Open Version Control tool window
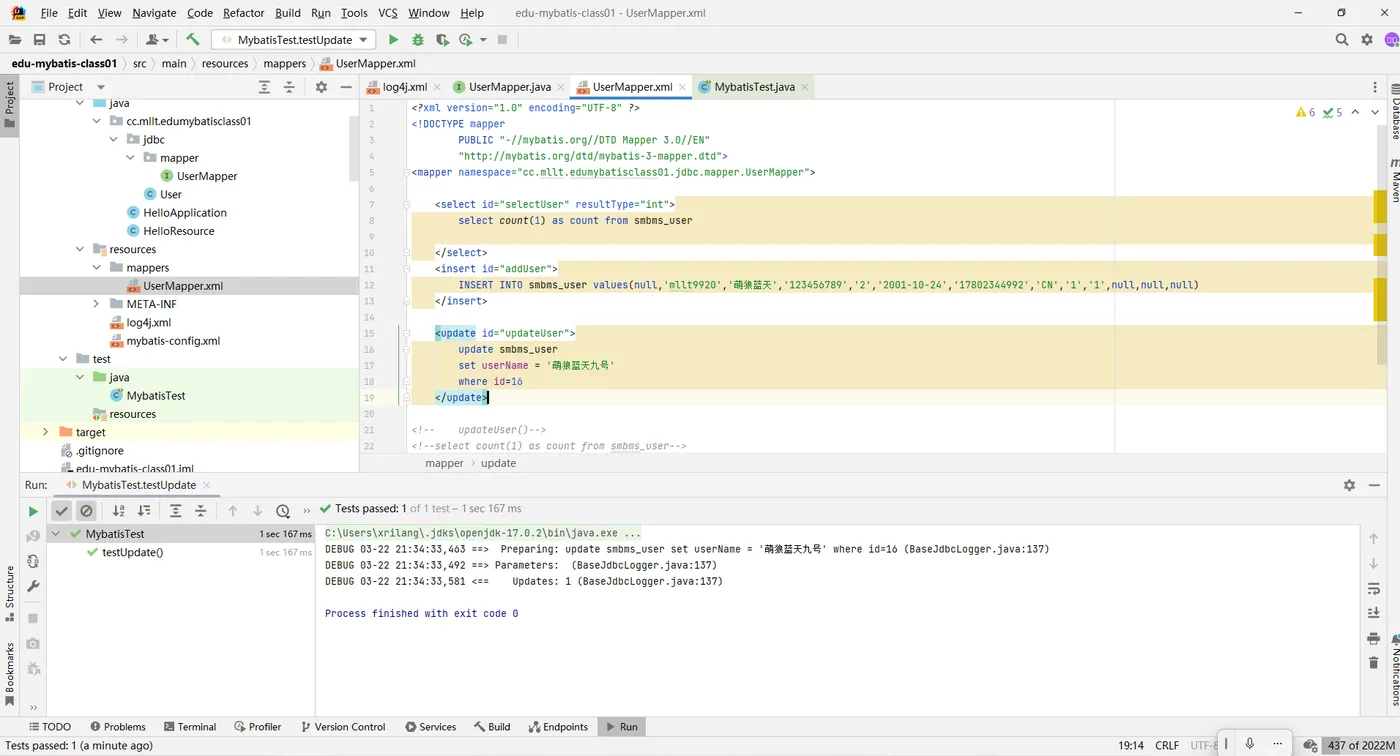The height and width of the screenshot is (756, 1400). coord(343,727)
